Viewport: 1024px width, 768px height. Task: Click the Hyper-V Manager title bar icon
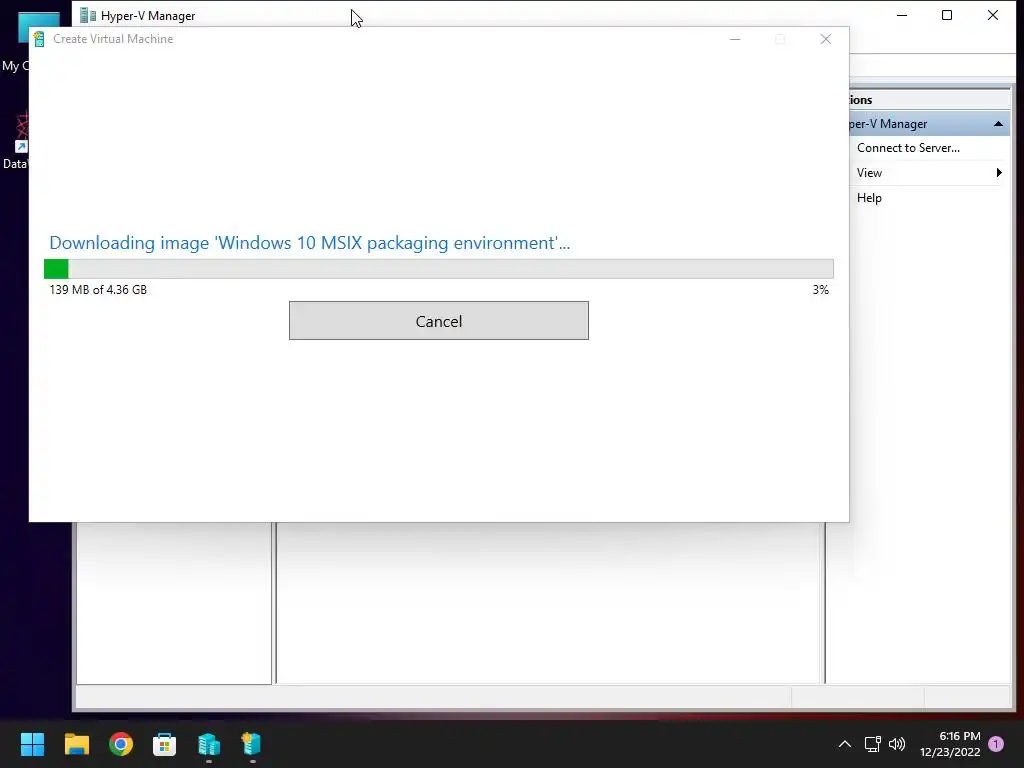88,15
